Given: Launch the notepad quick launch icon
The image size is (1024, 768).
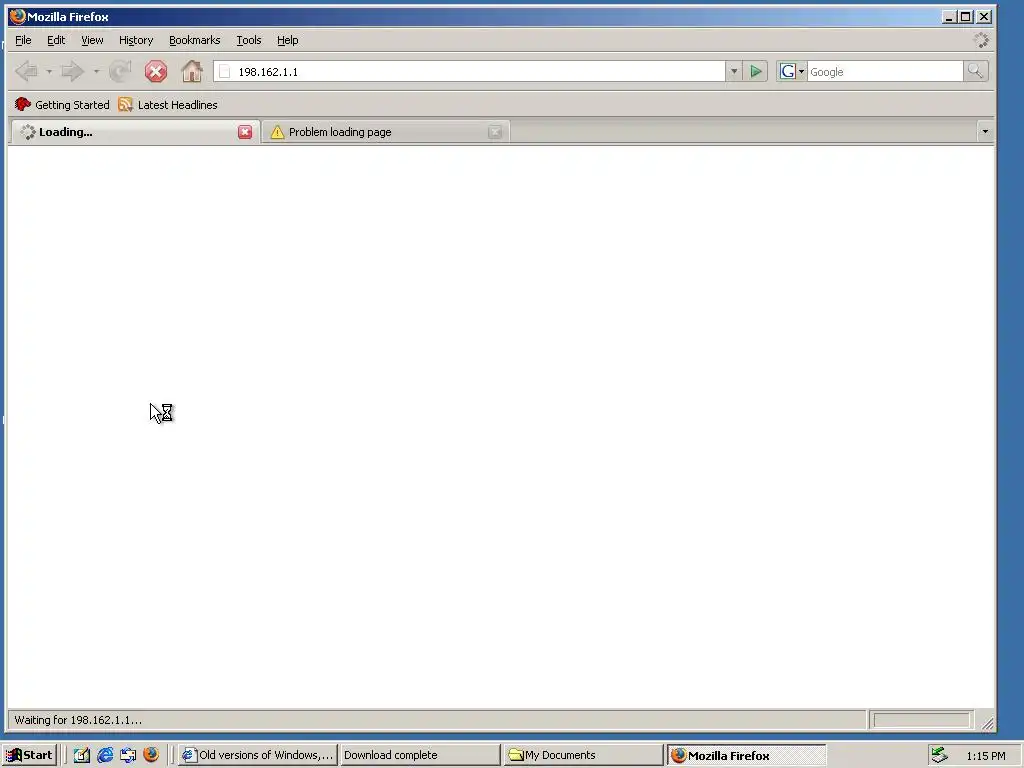Looking at the screenshot, I should (81, 755).
